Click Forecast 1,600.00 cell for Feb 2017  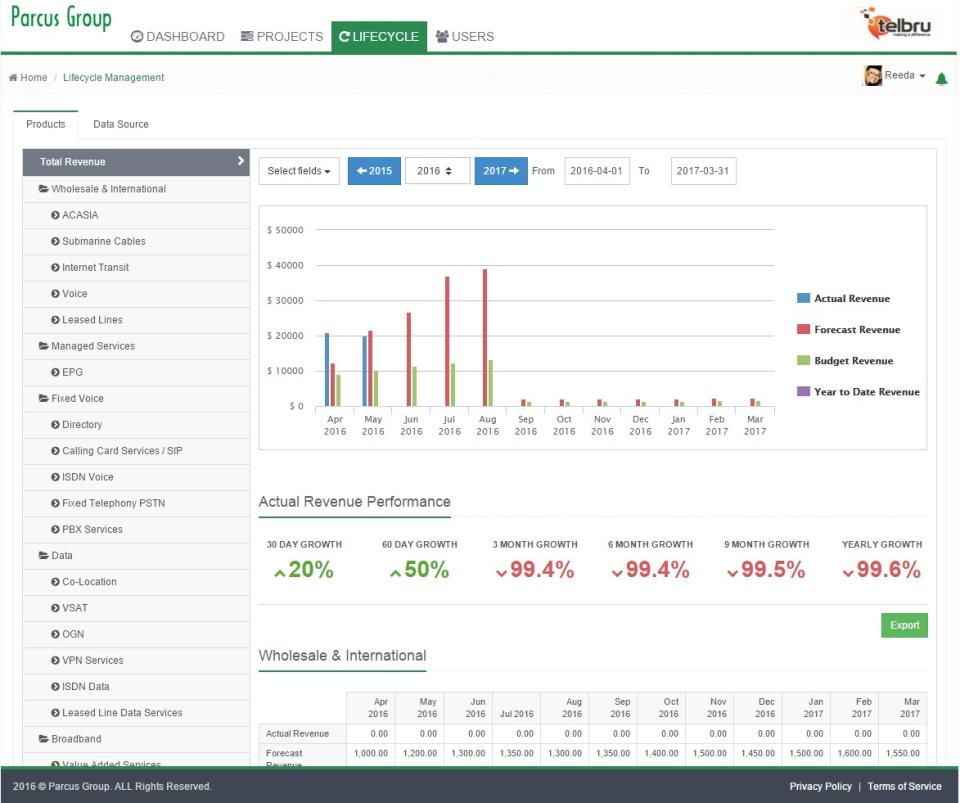tap(854, 753)
